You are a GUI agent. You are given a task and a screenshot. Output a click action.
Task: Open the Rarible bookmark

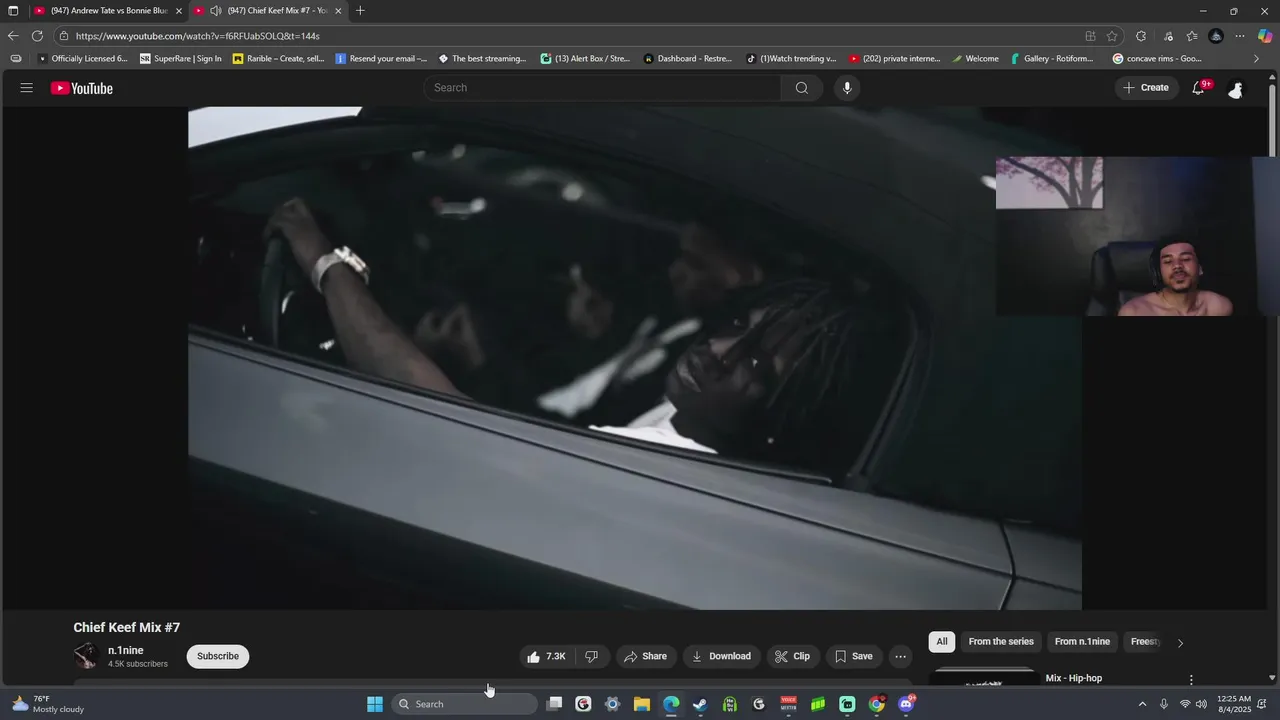pyautogui.click(x=279, y=58)
